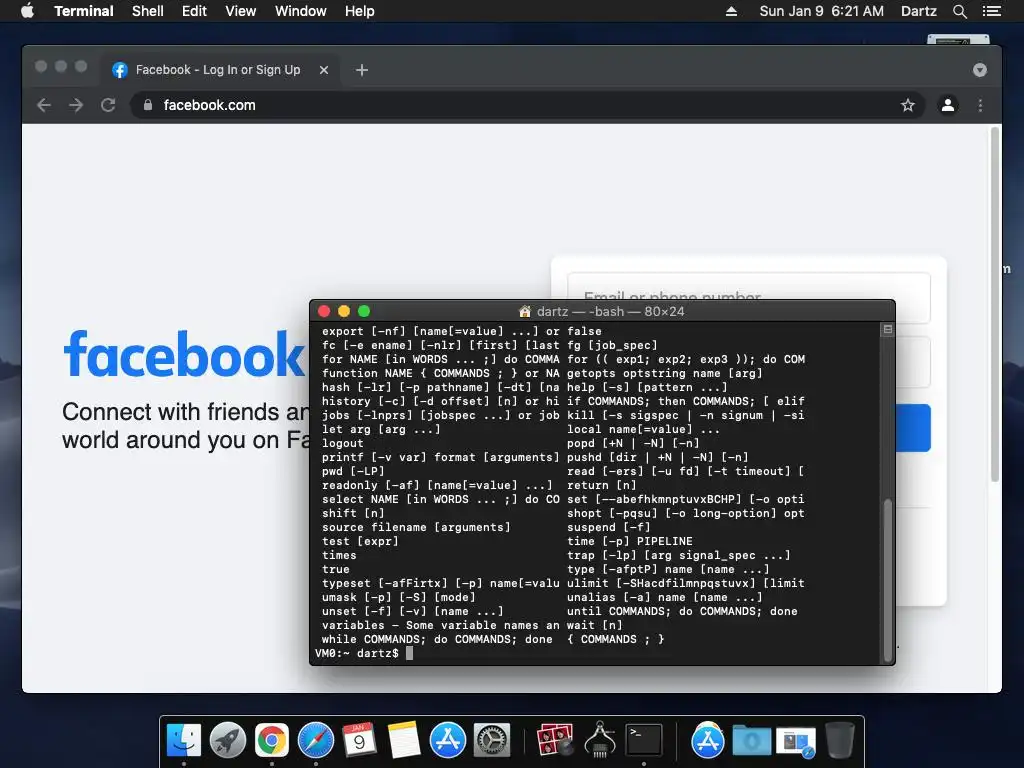
Task: Click the date and time in the menu bar
Action: [822, 11]
